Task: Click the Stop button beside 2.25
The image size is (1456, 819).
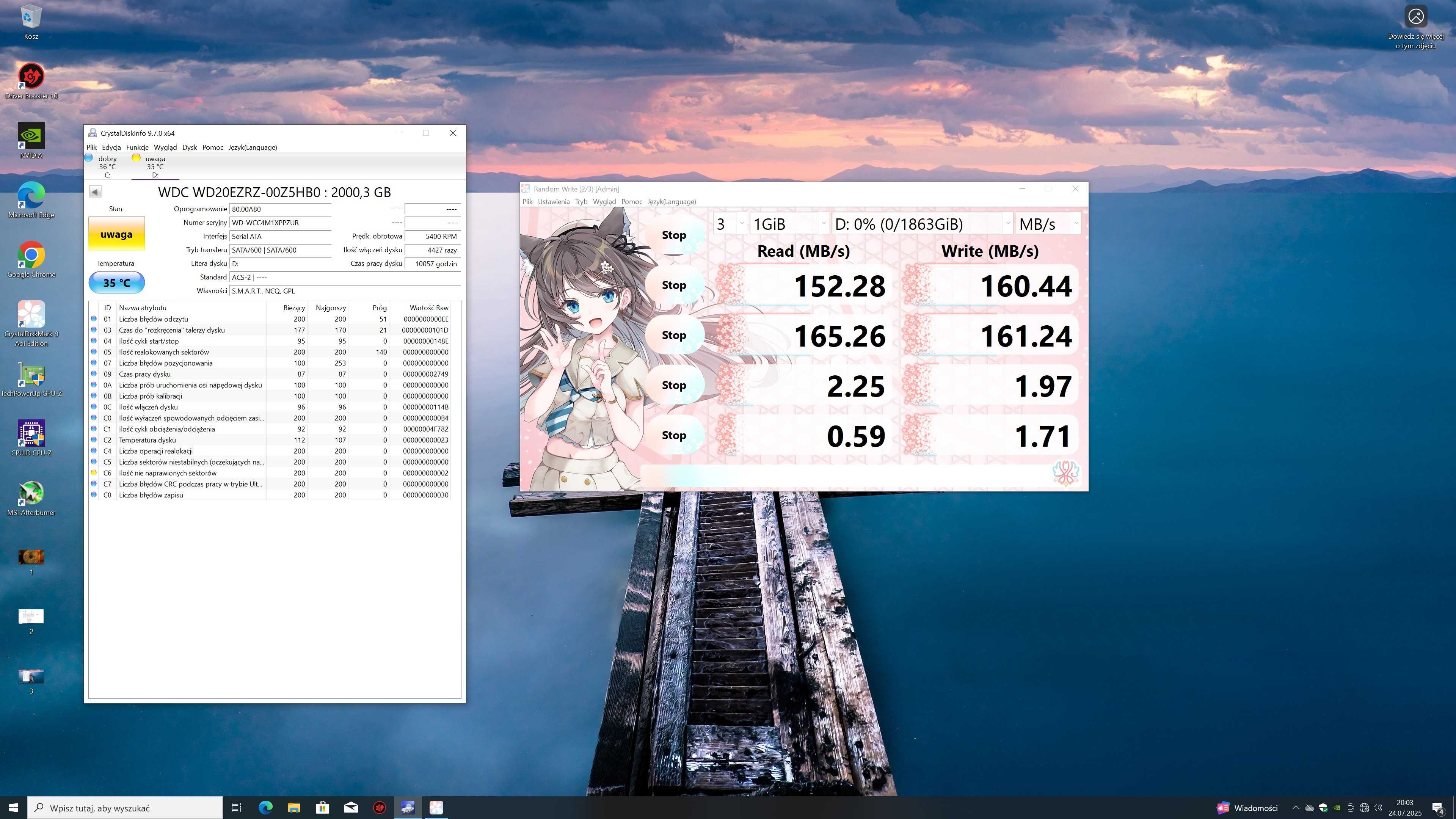Action: (x=674, y=385)
